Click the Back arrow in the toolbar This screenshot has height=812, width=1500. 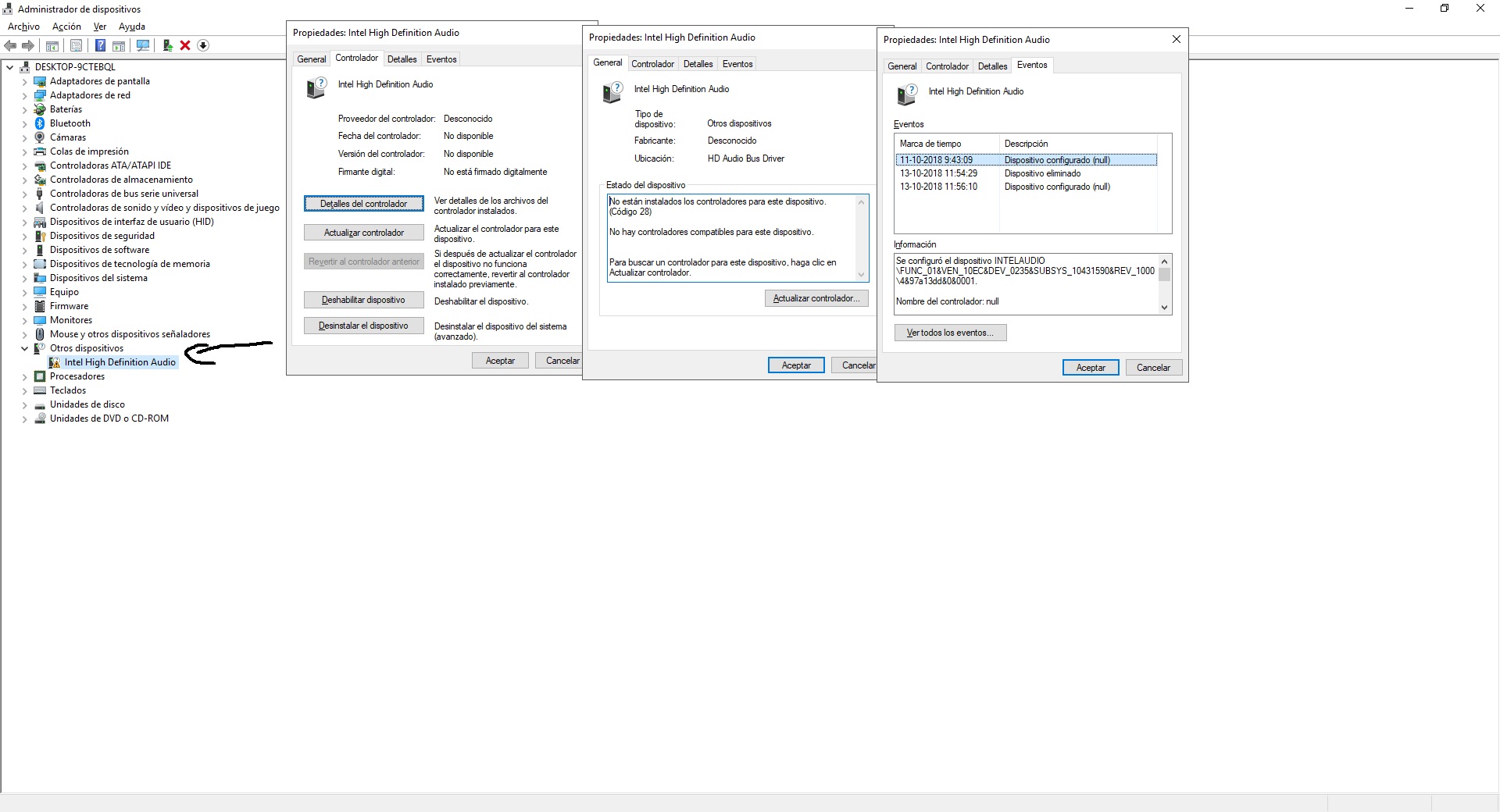(11, 45)
